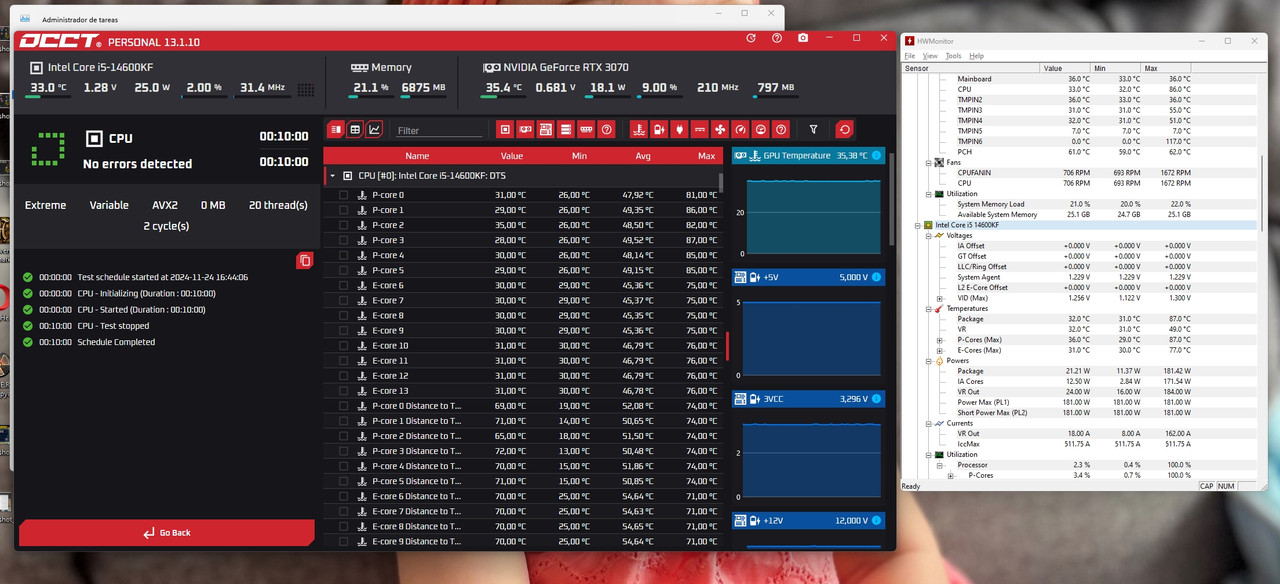Check the P-core 0 Distance to TjMax checkbox

click(x=343, y=406)
